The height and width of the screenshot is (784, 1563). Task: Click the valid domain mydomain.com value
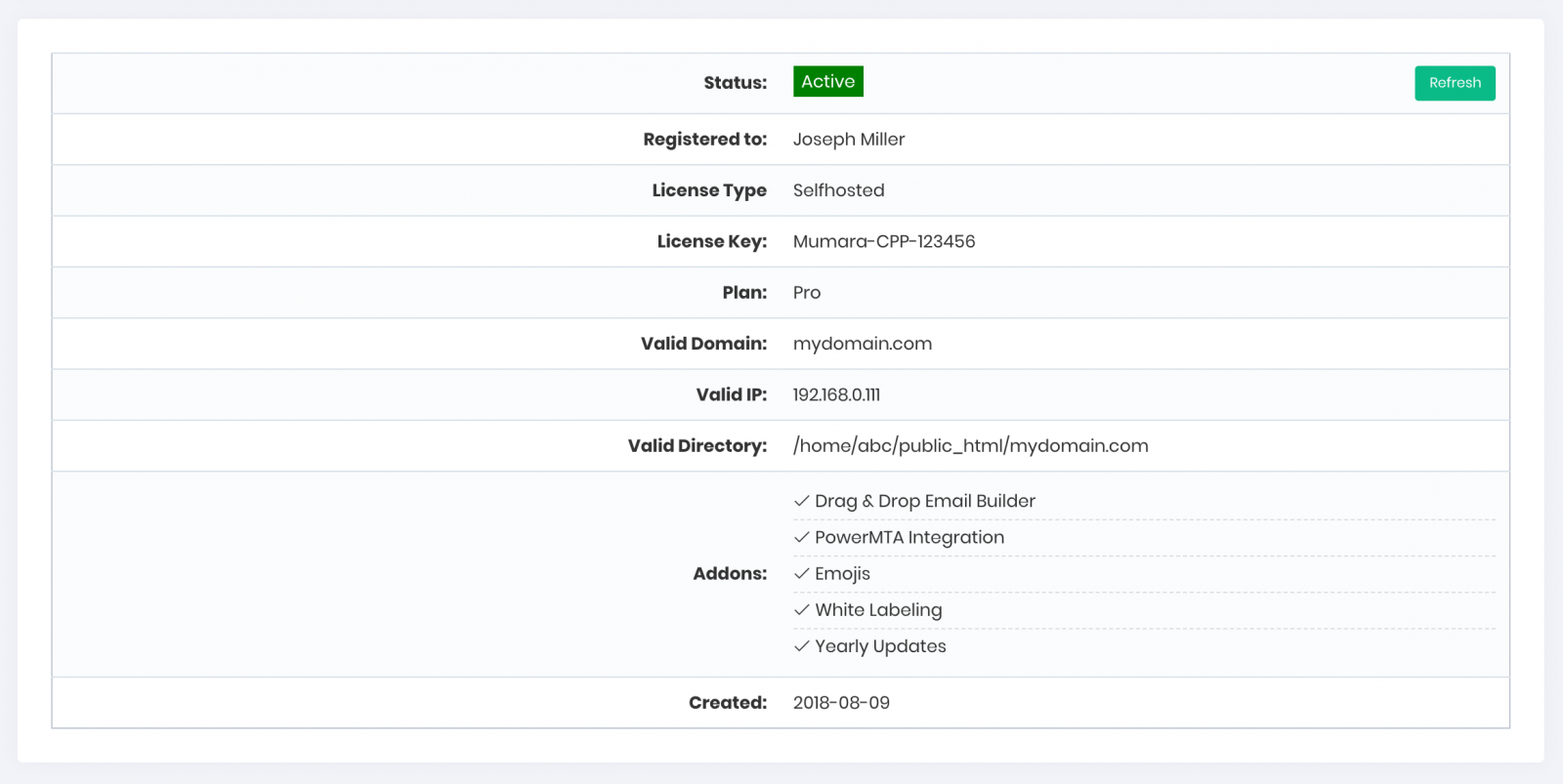[x=862, y=344]
